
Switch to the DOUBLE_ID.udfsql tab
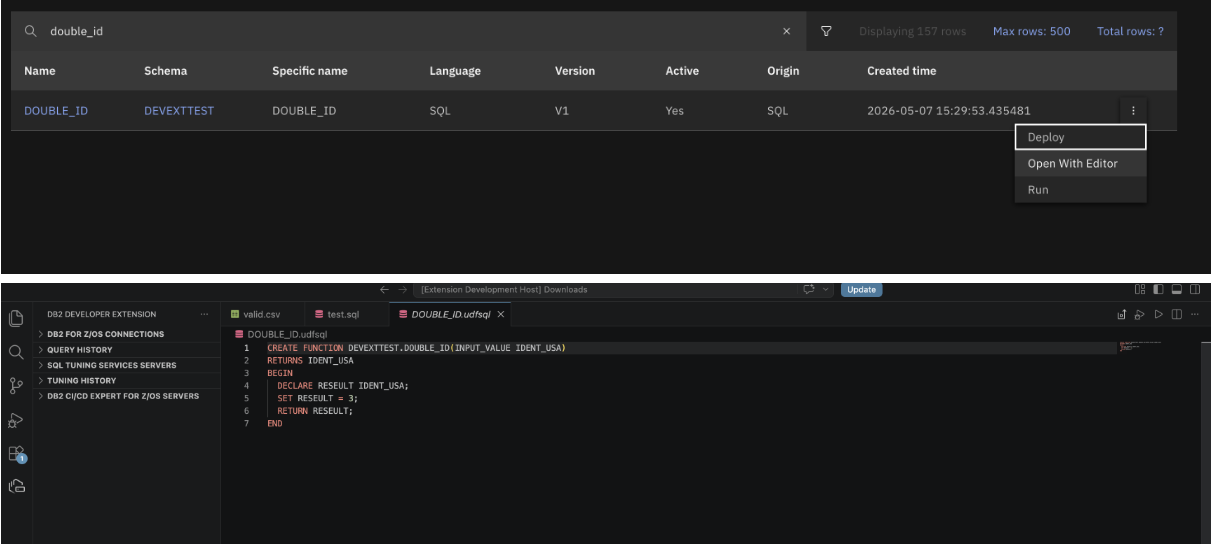[x=452, y=315]
